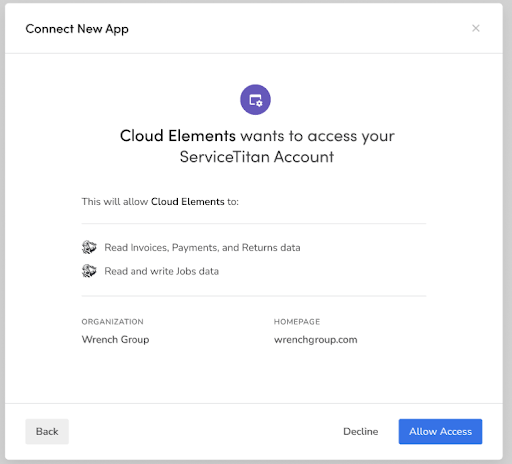Click the purple Cloud Elements app icon
This screenshot has width=512, height=464.
[255, 100]
